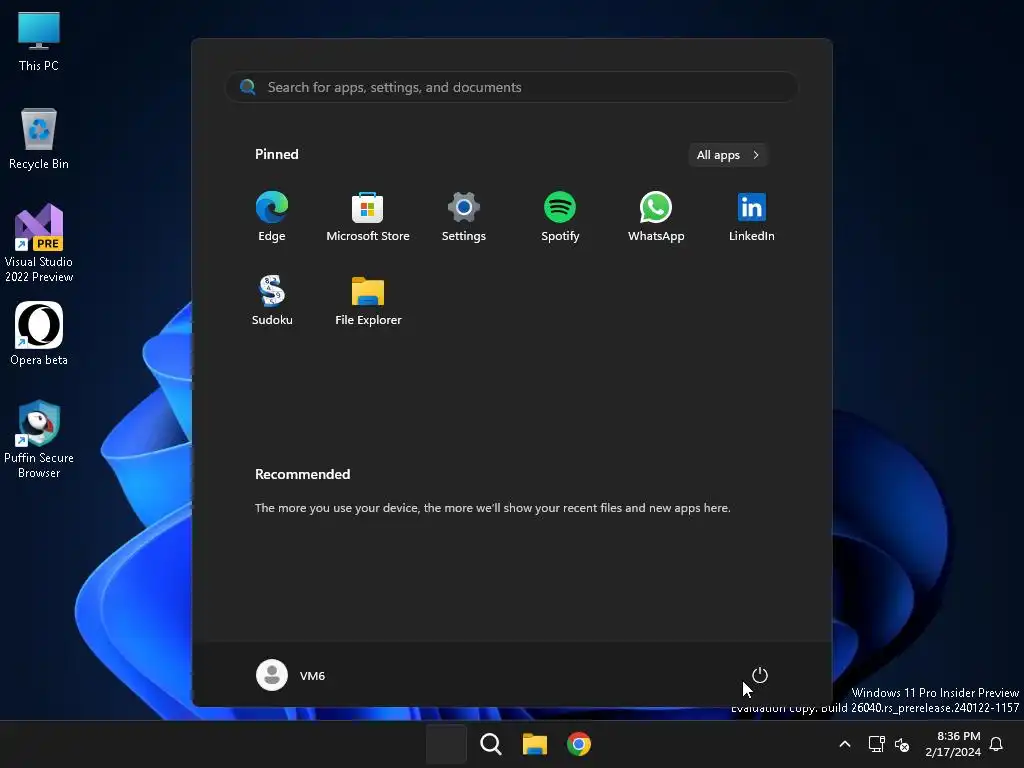Open File Explorer from pinned apps
The height and width of the screenshot is (768, 1024).
[368, 300]
